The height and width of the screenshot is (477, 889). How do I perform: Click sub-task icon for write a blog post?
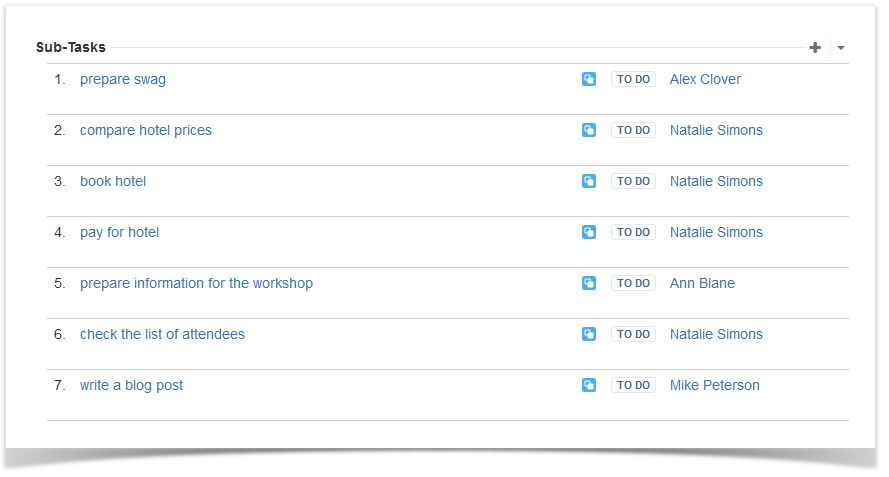pyautogui.click(x=589, y=386)
